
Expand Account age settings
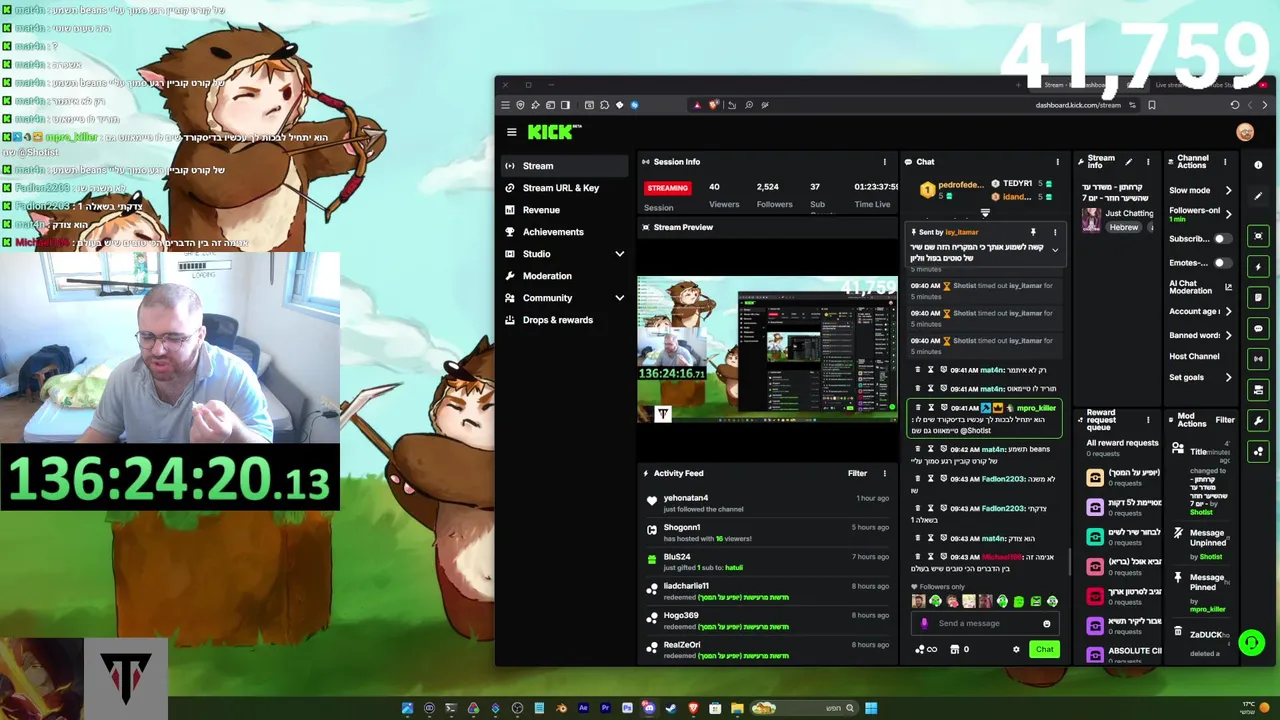1228,311
